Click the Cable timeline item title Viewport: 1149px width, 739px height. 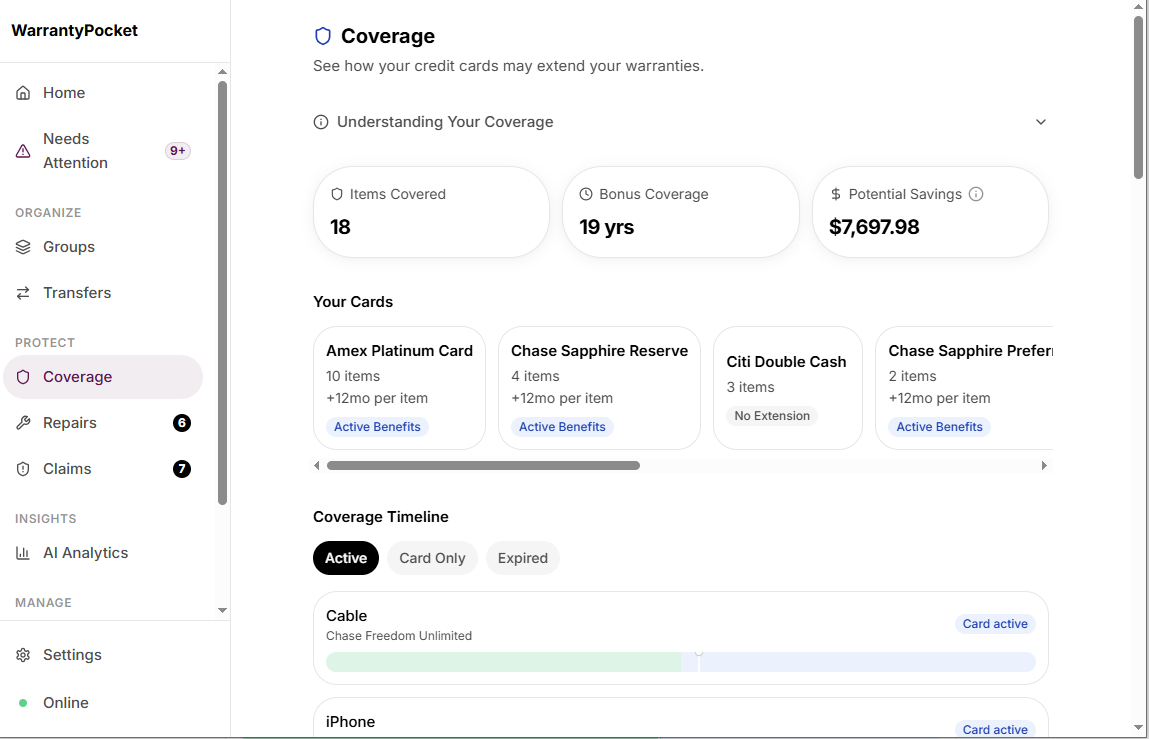click(x=347, y=617)
